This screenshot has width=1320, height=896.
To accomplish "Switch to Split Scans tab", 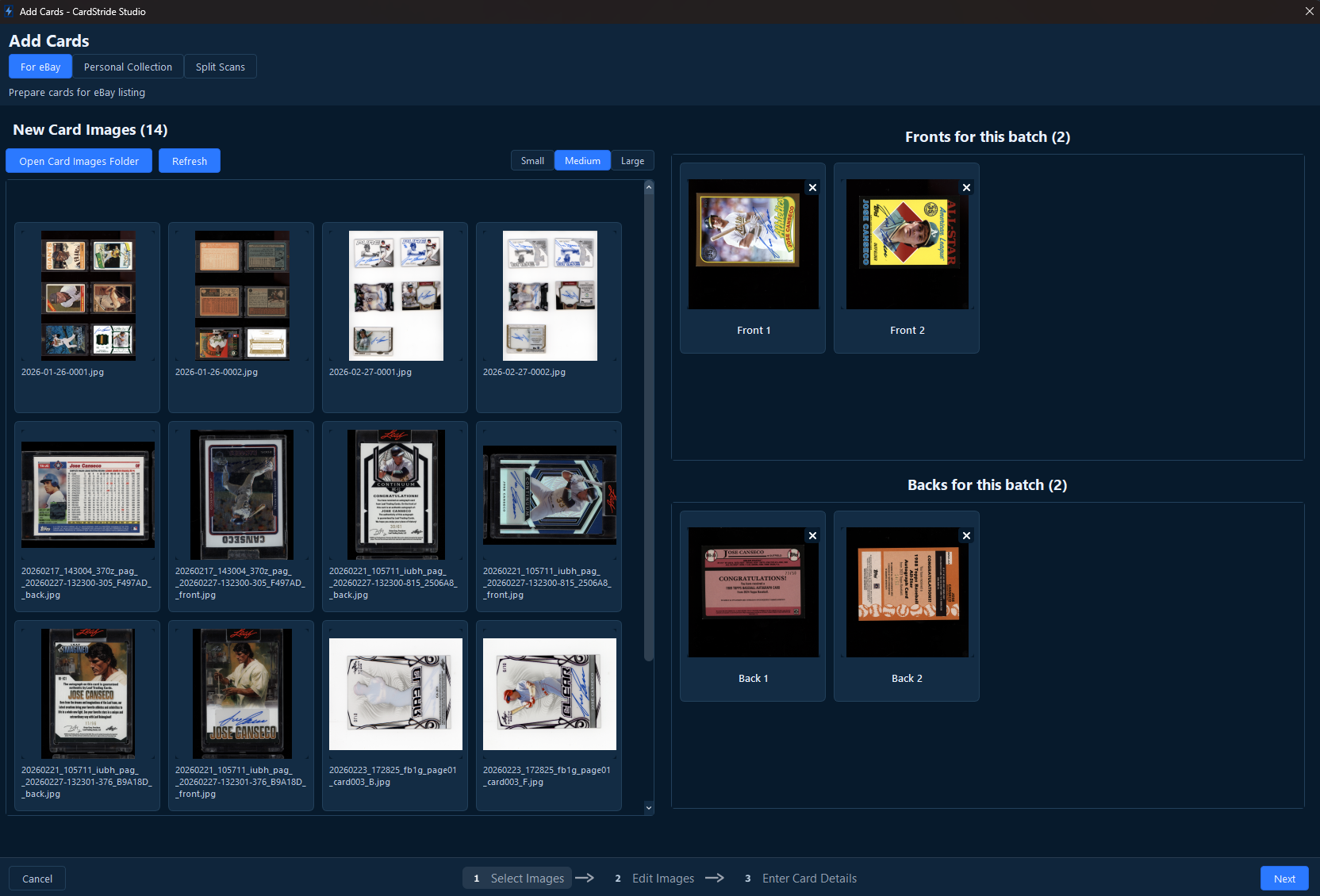I will point(220,67).
